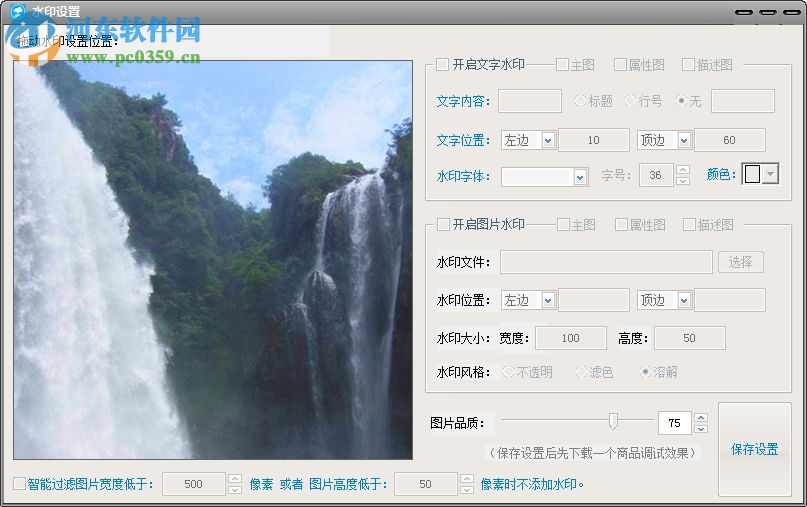
Task: Enable the text watermark checkbox 开启文字水印
Action: coord(443,65)
